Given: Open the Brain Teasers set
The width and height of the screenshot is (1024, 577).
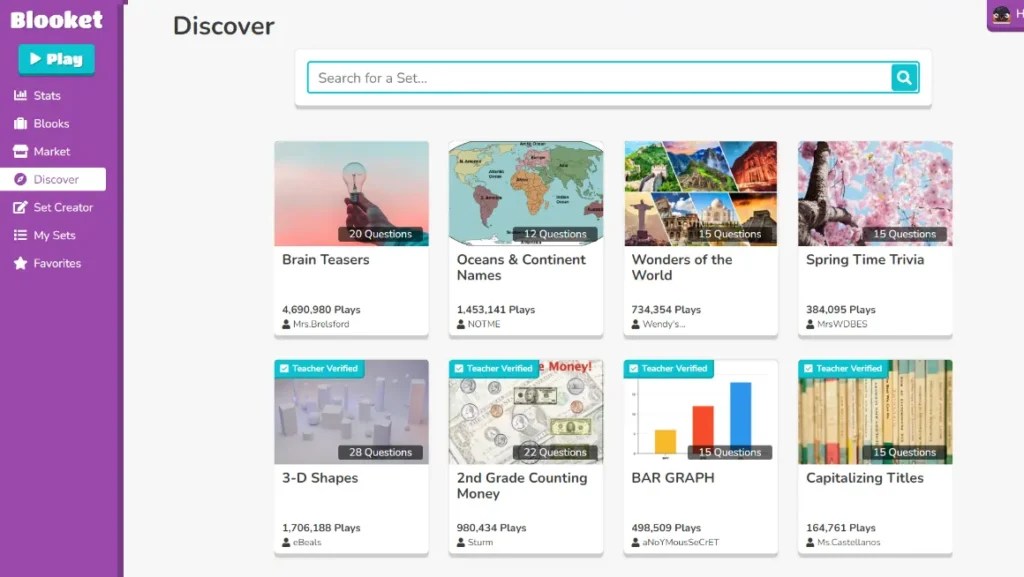Looking at the screenshot, I should pos(351,192).
